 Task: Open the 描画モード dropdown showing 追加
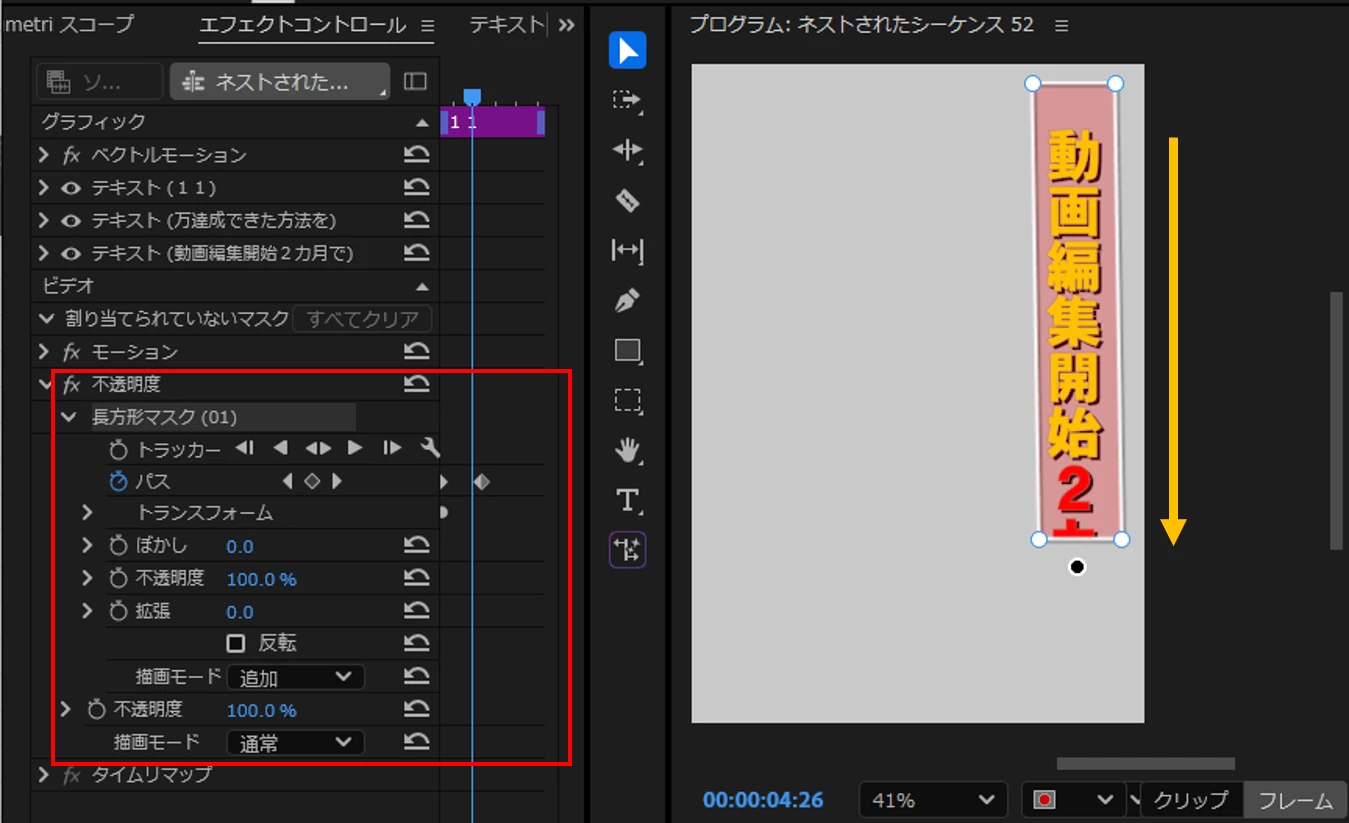pyautogui.click(x=295, y=678)
